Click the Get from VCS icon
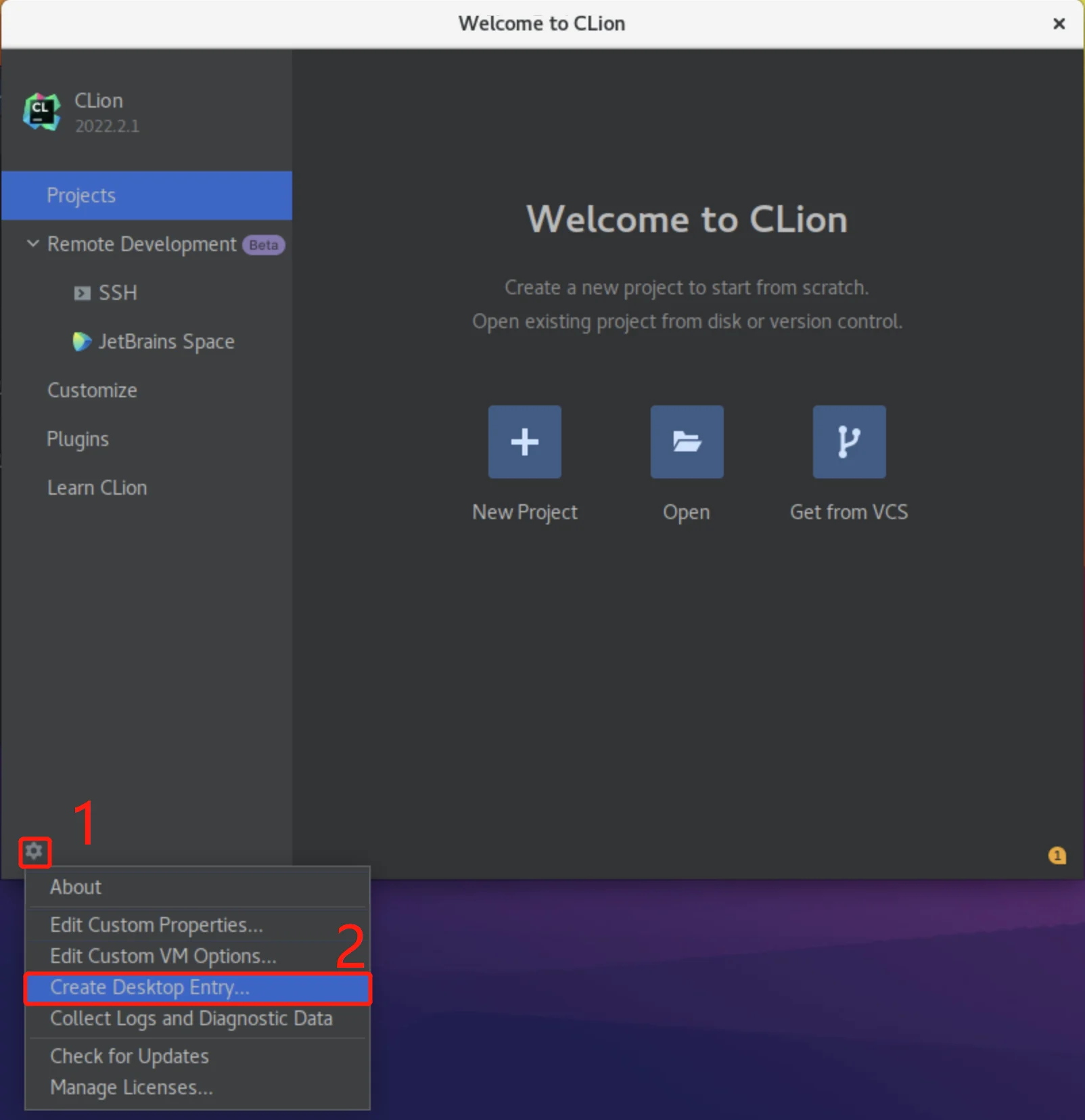The height and width of the screenshot is (1120, 1085). pyautogui.click(x=849, y=441)
